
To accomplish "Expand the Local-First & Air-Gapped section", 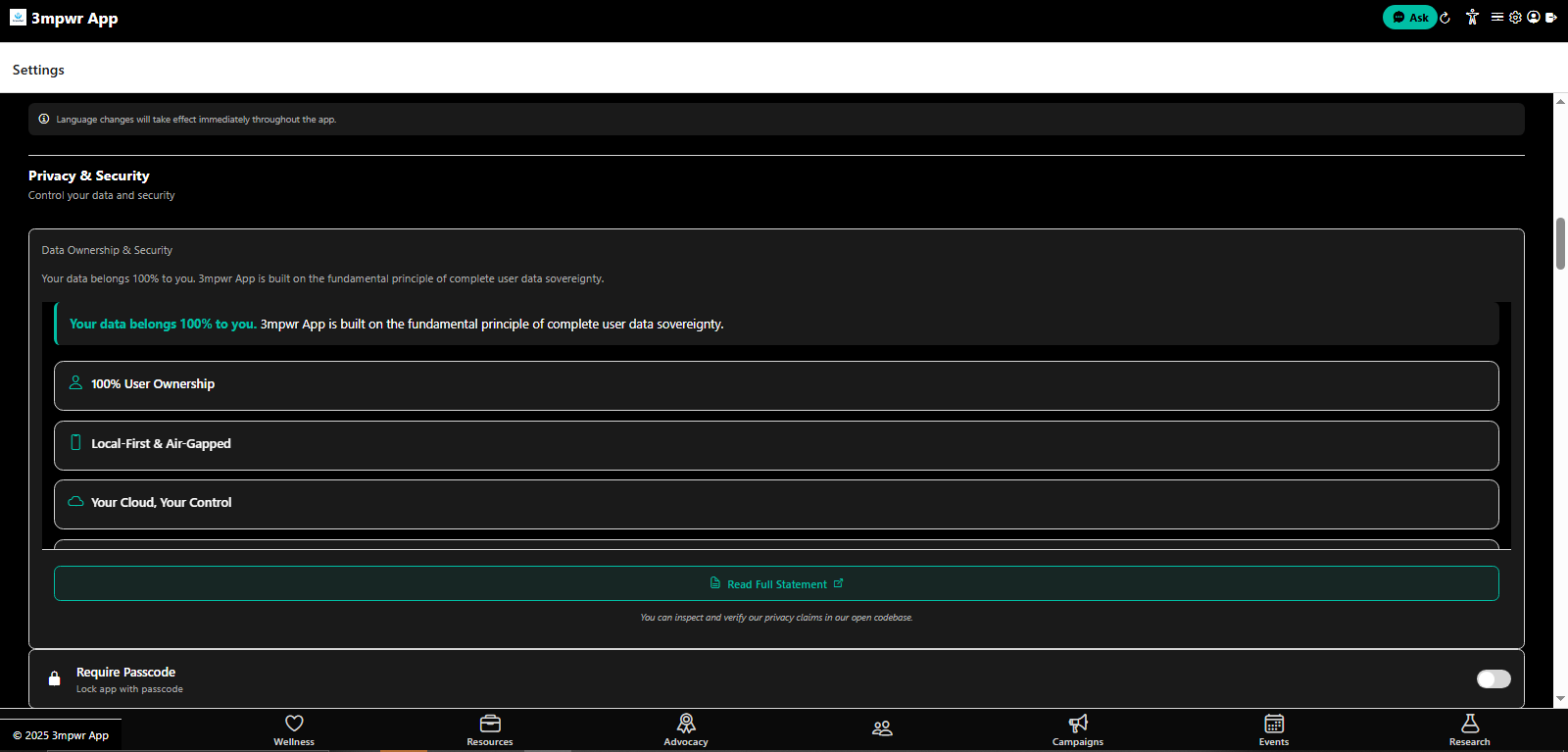I will coord(775,445).
